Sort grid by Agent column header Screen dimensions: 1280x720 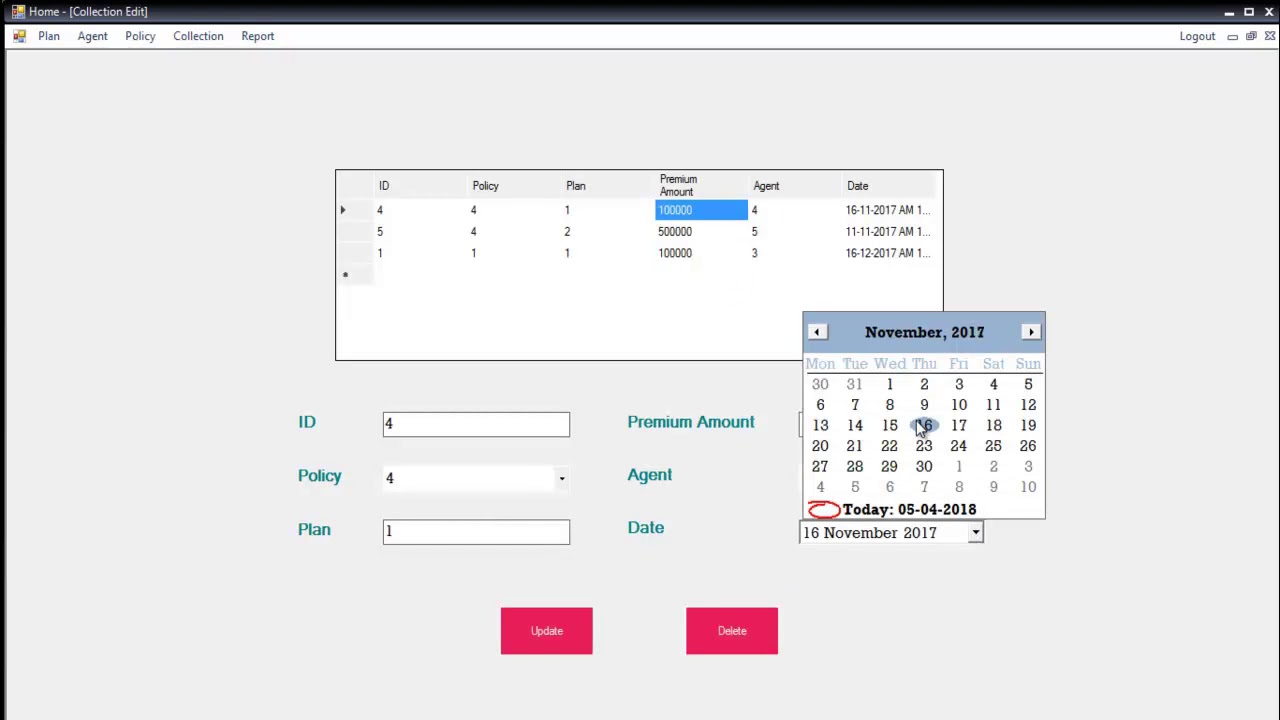[x=795, y=186]
